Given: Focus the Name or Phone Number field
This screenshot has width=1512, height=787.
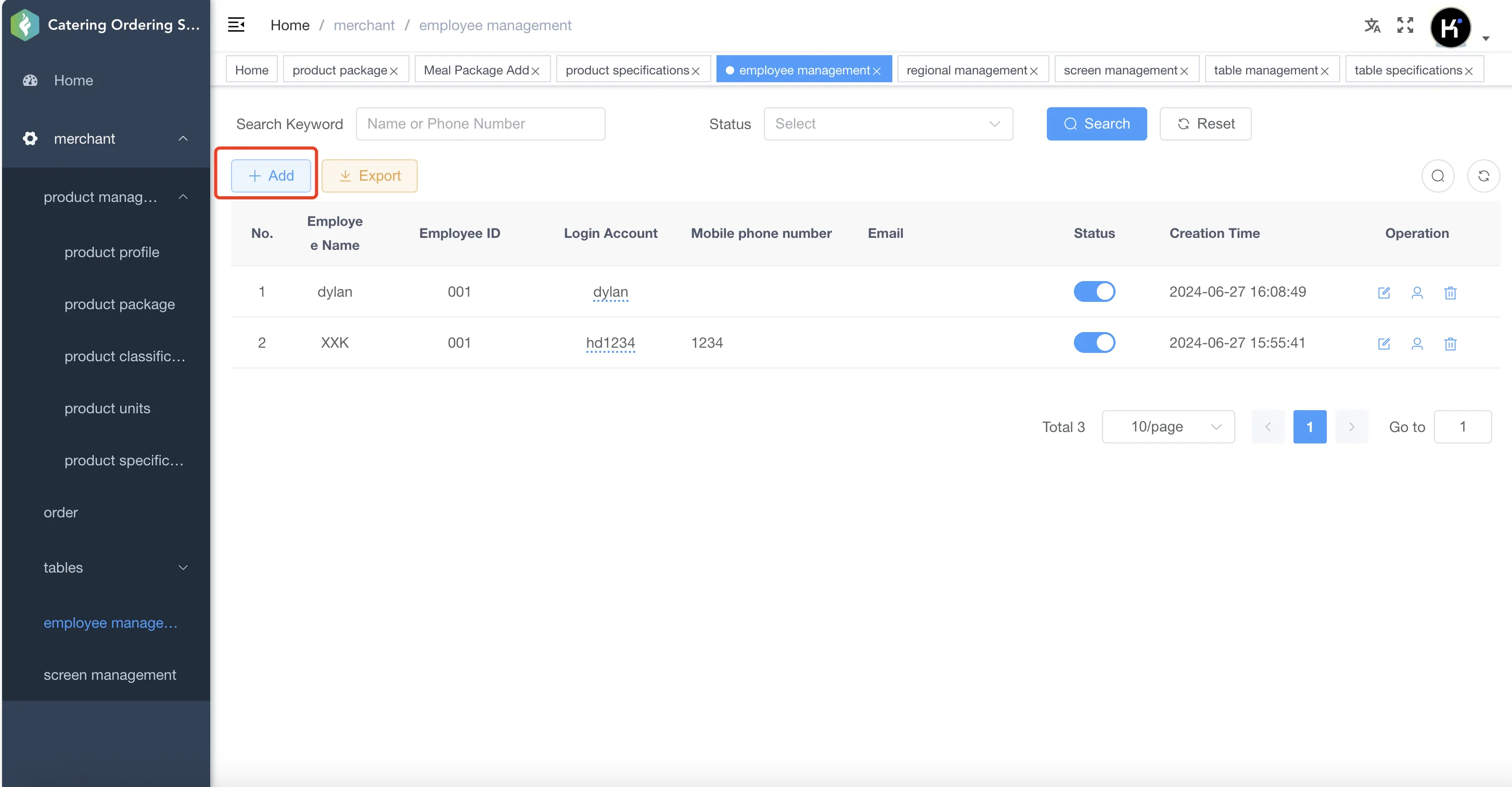Looking at the screenshot, I should tap(480, 124).
